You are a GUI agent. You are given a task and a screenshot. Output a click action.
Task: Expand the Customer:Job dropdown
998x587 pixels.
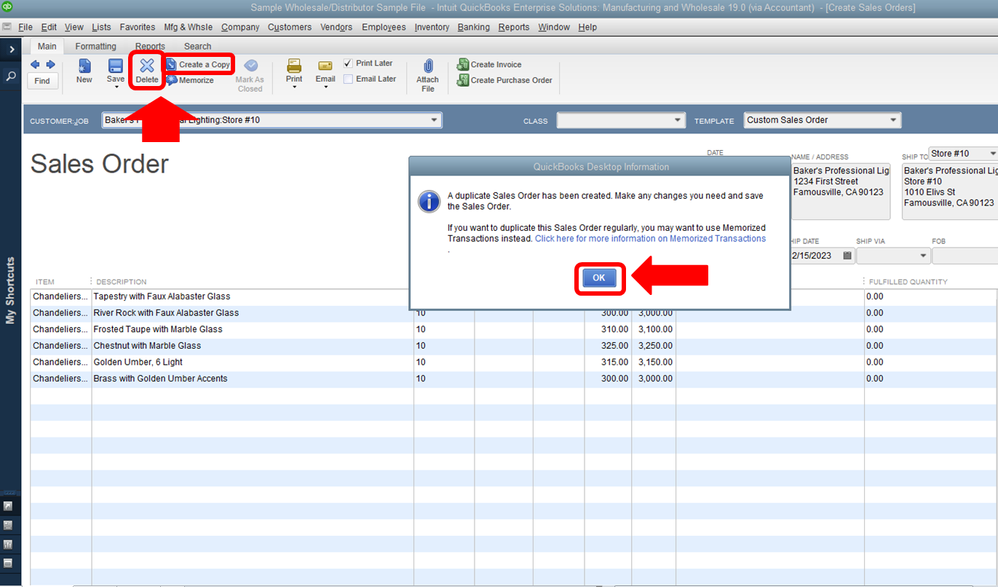434,120
